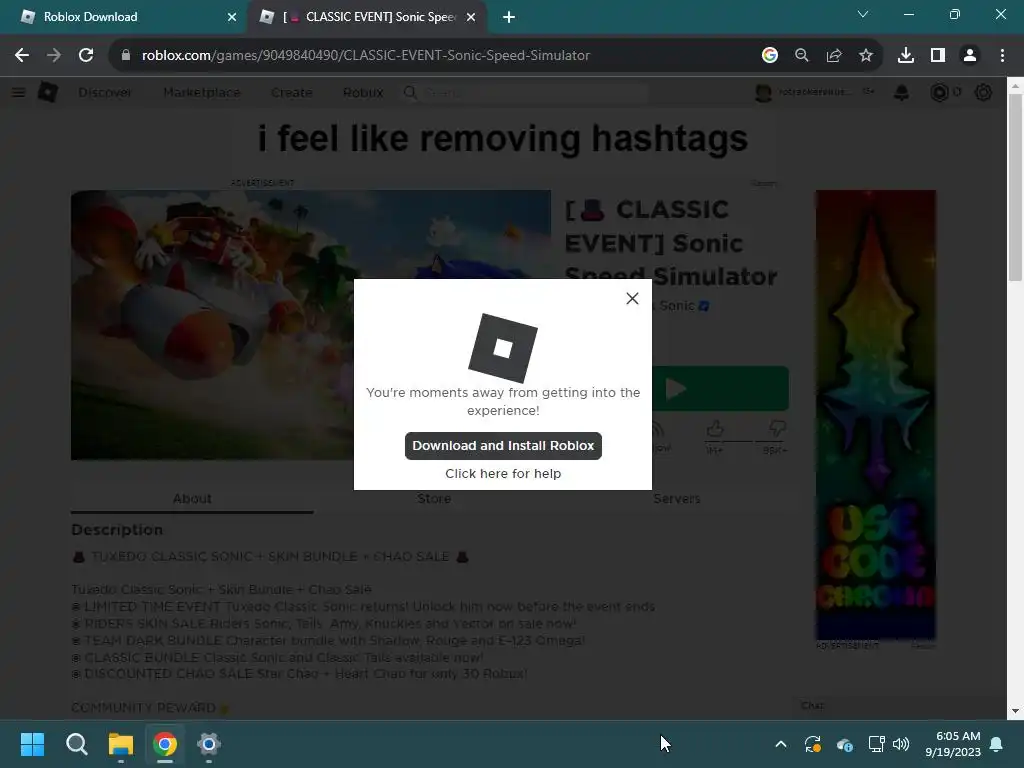This screenshot has height=768, width=1024.
Task: Dislike the game with thumbs down
Action: 776,429
